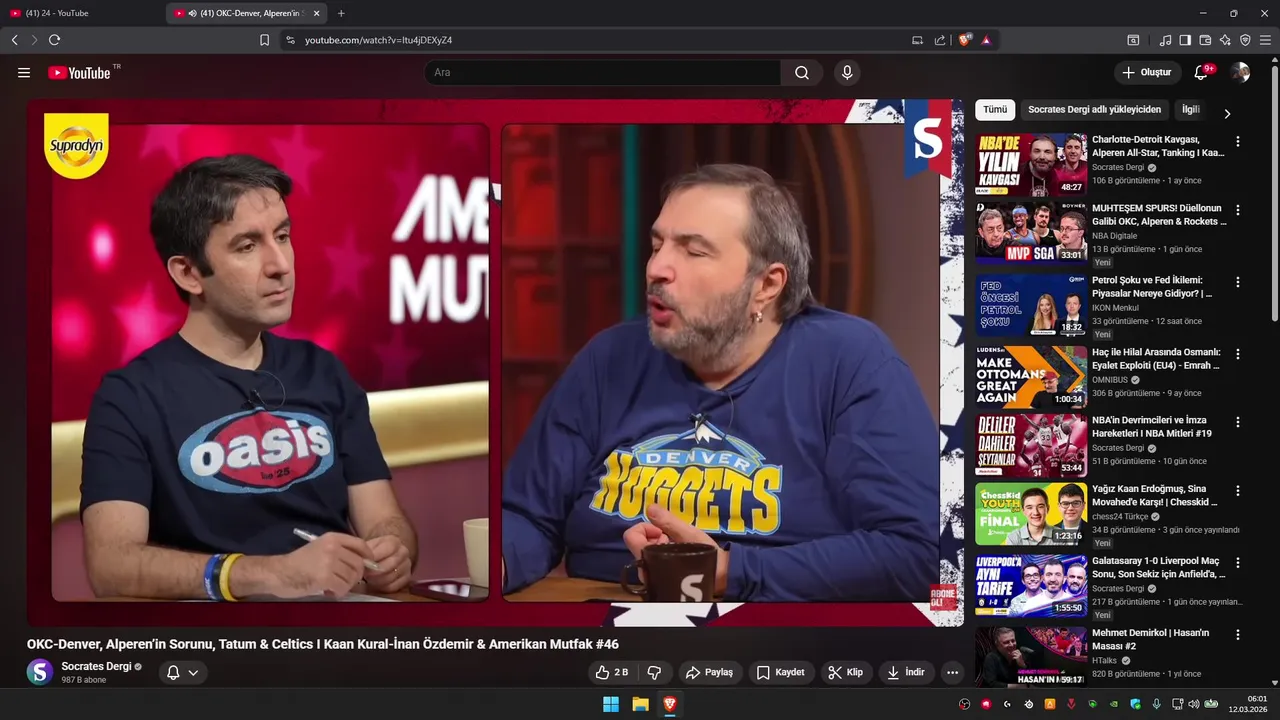Open more actions under the video
The height and width of the screenshot is (720, 1280).
pos(952,672)
